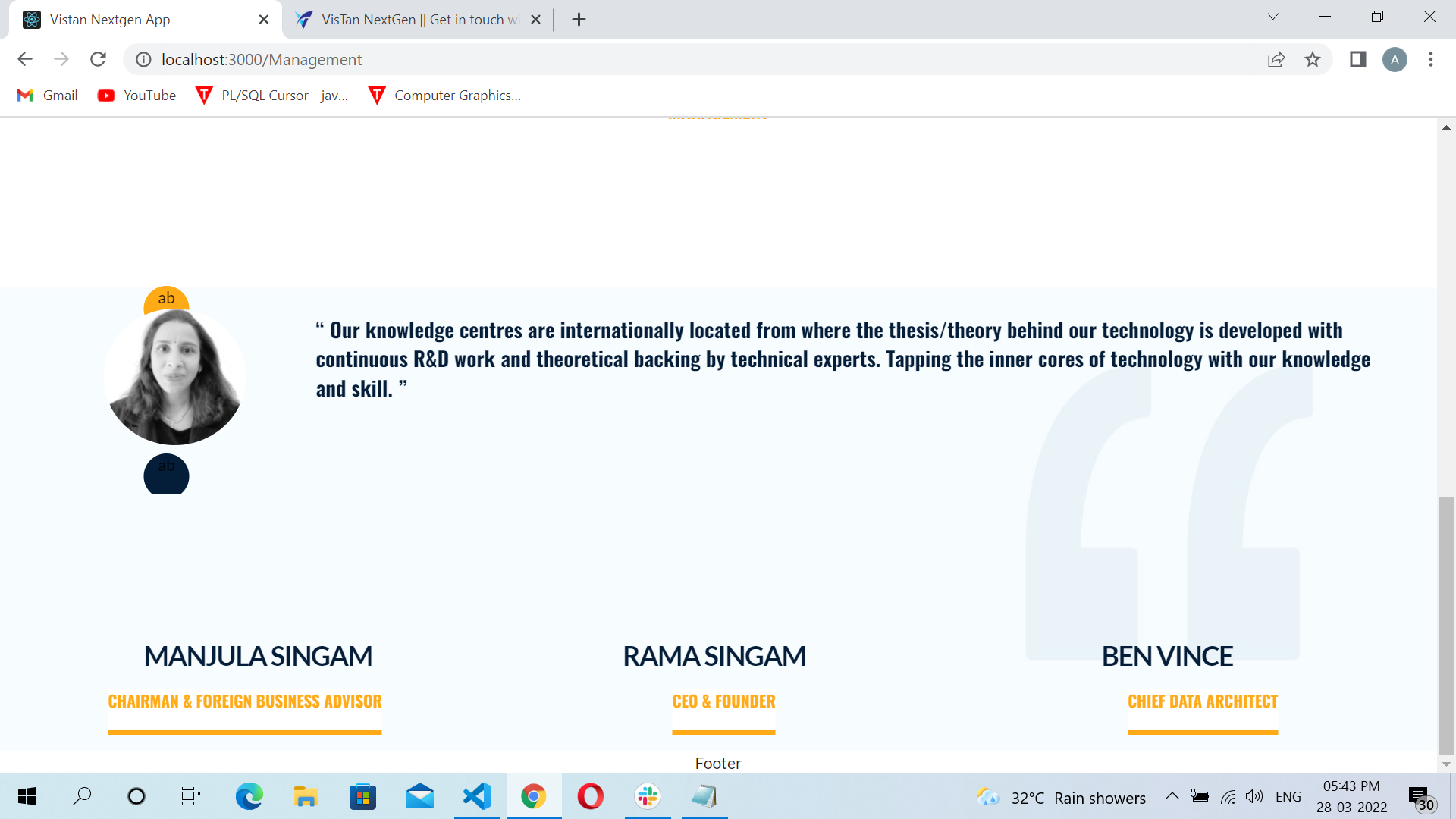This screenshot has width=1456, height=819.
Task: Select Ben Vince chief data architect
Action: [1167, 656]
